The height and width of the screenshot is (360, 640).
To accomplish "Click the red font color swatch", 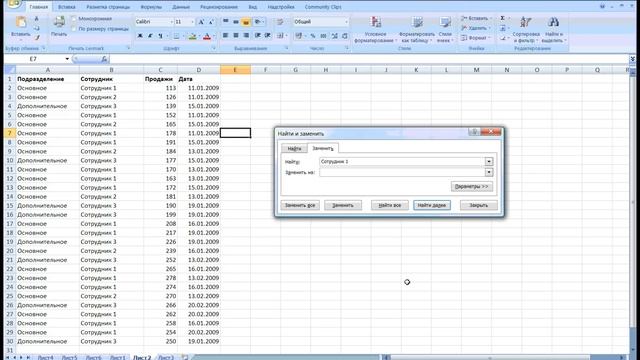I will 207,36.
